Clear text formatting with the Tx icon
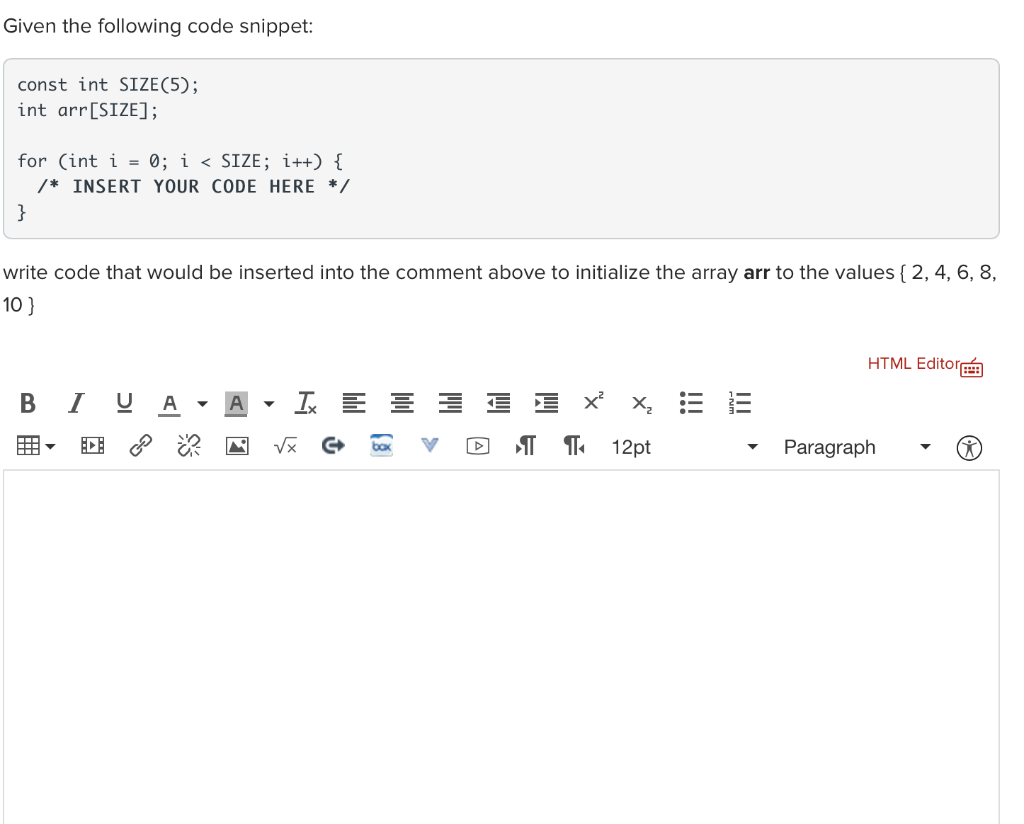Image resolution: width=1024 pixels, height=824 pixels. [x=305, y=402]
